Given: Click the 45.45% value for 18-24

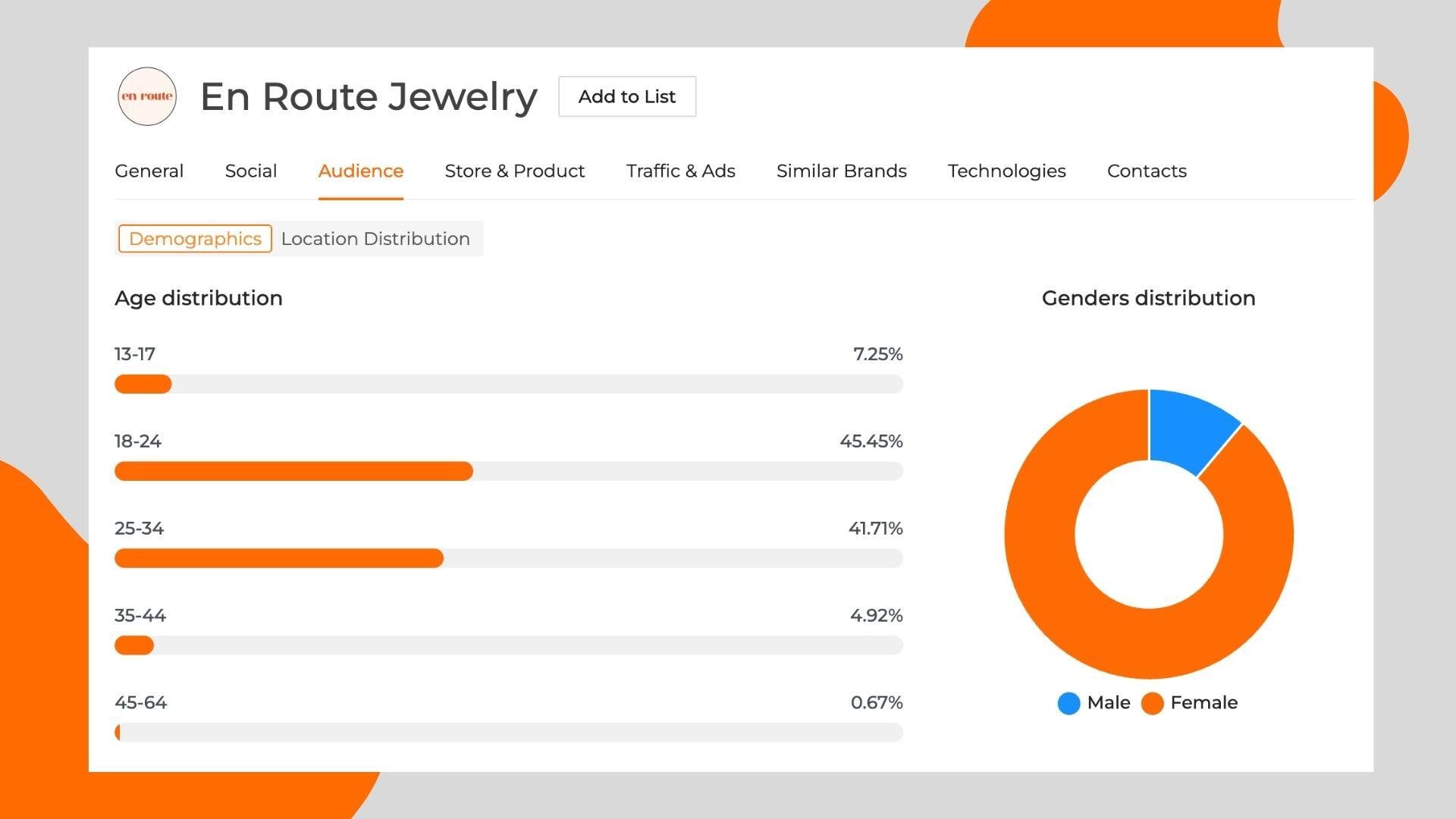Looking at the screenshot, I should click(x=872, y=441).
